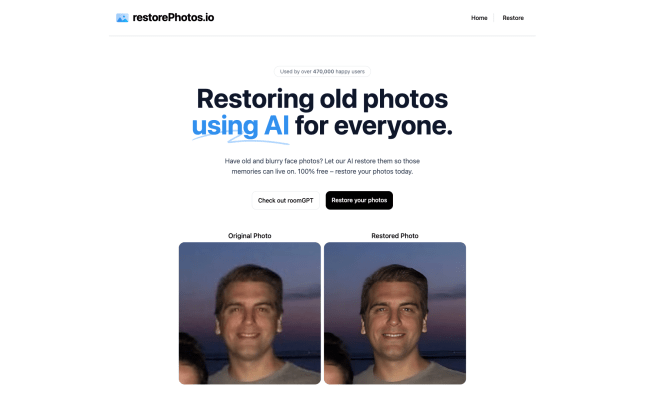Screen dimensions: 650x400
Task: Click the Restored Photo caption label
Action: pyautogui.click(x=395, y=235)
